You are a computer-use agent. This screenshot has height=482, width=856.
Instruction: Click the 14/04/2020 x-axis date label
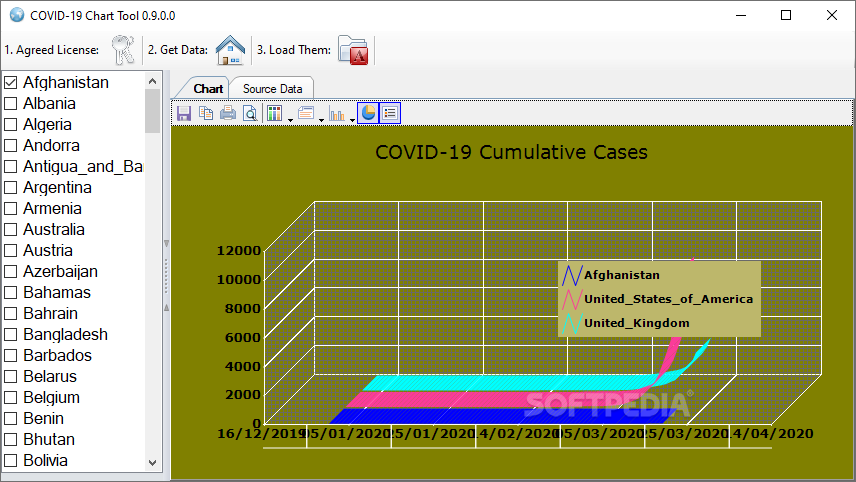click(771, 433)
